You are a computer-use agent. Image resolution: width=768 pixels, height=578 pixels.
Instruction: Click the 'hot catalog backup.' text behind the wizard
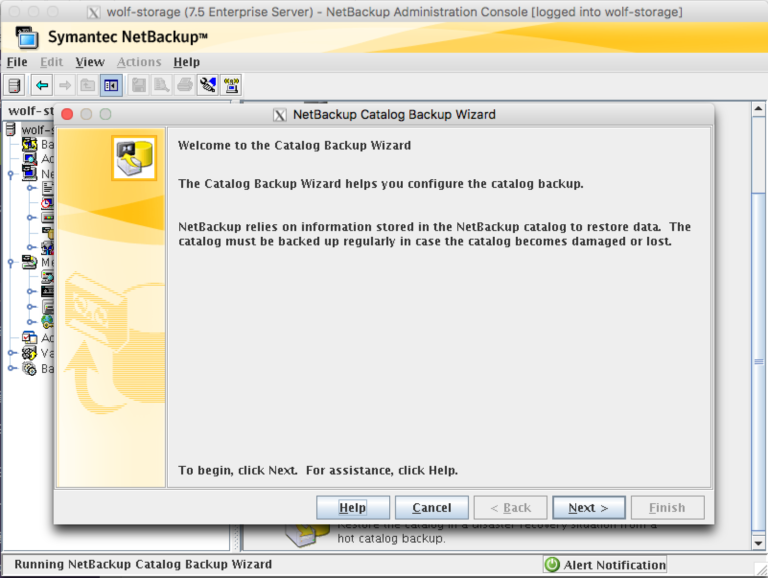pyautogui.click(x=391, y=538)
